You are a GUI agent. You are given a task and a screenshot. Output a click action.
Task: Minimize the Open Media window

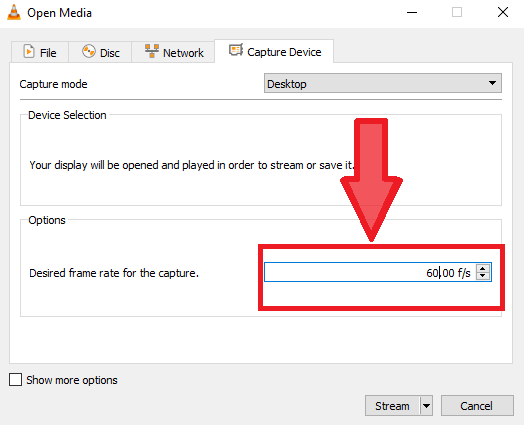click(x=412, y=13)
